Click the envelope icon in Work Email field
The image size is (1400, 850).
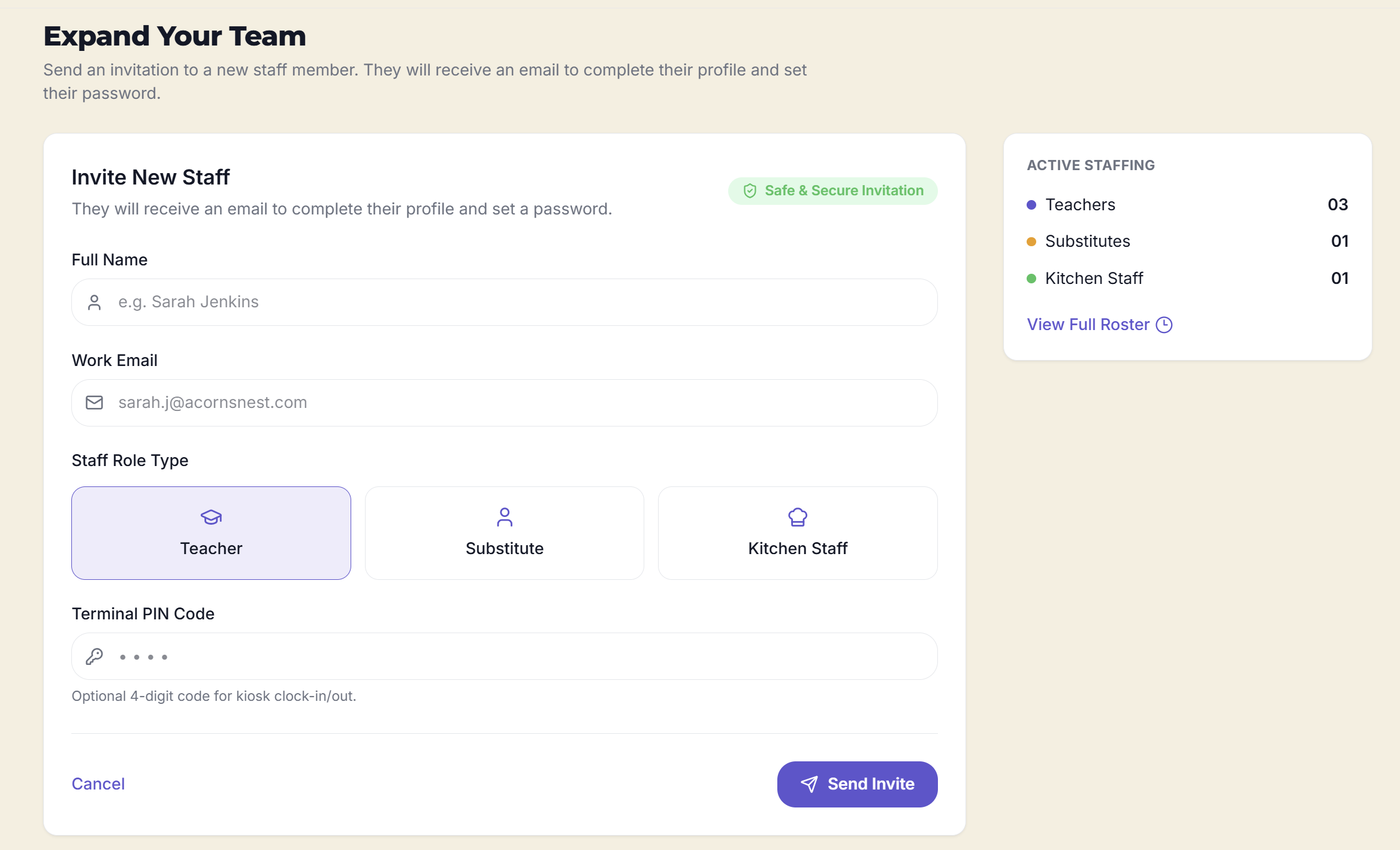pos(94,403)
